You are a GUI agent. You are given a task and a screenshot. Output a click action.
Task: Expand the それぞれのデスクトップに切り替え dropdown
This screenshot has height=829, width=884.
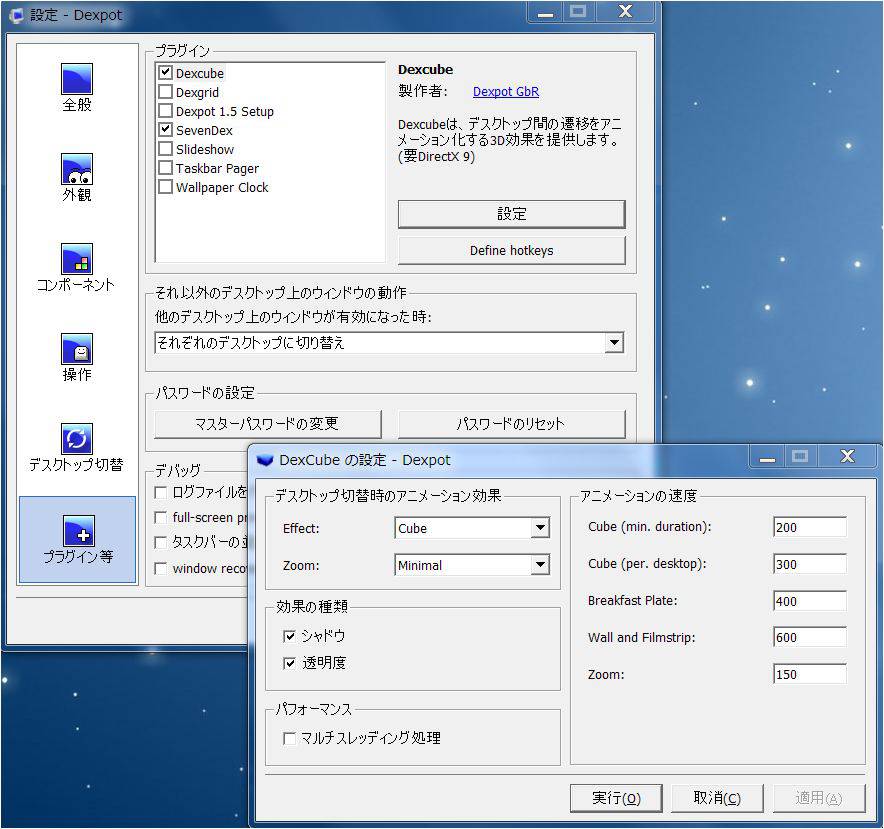click(389, 343)
